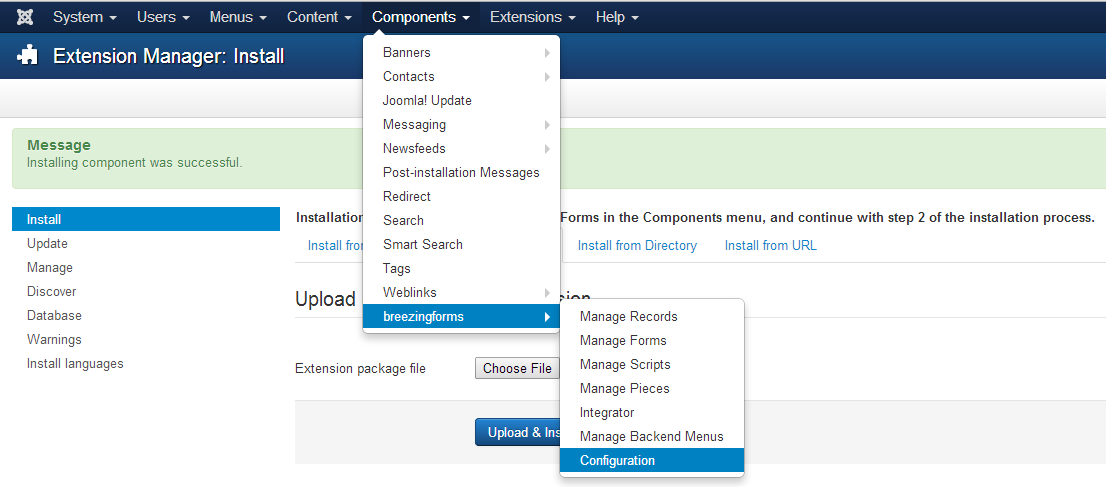Click the breezingforms submenu arrow

pyautogui.click(x=547, y=317)
